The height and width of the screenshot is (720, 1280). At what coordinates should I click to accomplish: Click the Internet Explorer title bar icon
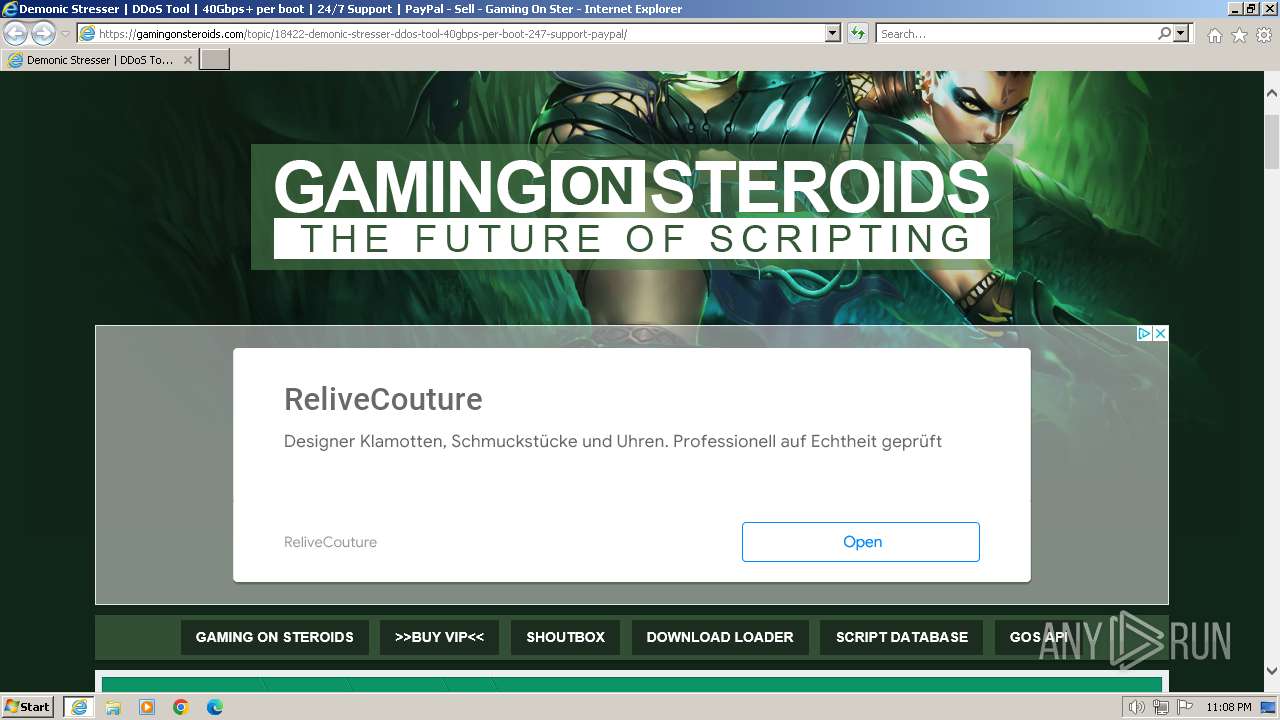click(10, 9)
